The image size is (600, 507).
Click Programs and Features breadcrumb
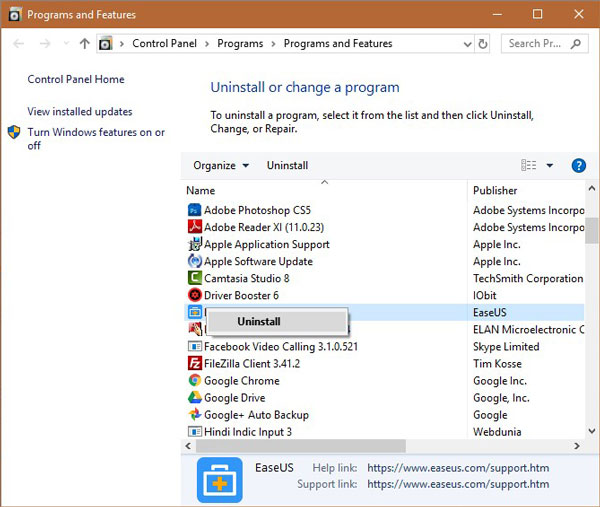pyautogui.click(x=338, y=44)
